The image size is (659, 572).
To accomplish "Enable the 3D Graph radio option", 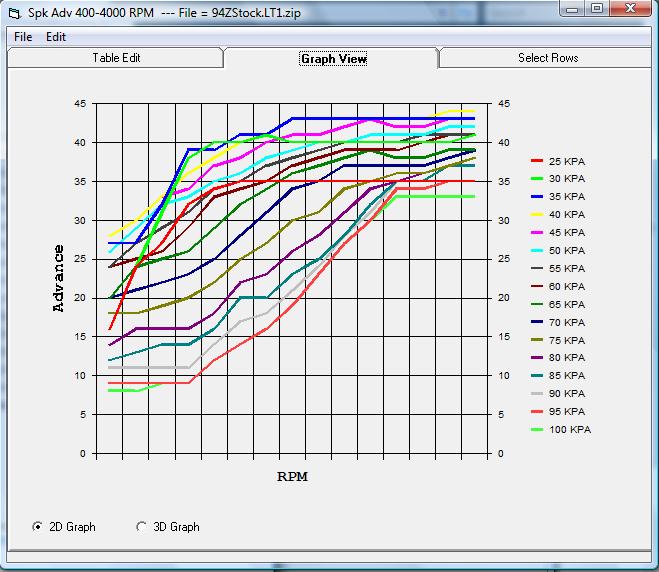I will [x=141, y=527].
